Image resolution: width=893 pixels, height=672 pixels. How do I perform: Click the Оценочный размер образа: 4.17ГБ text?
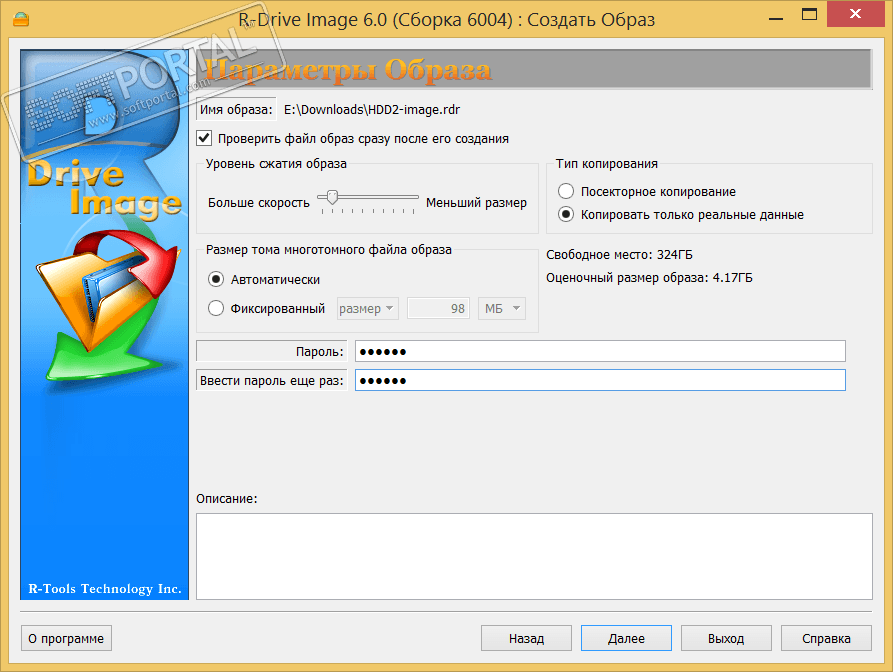coord(649,278)
